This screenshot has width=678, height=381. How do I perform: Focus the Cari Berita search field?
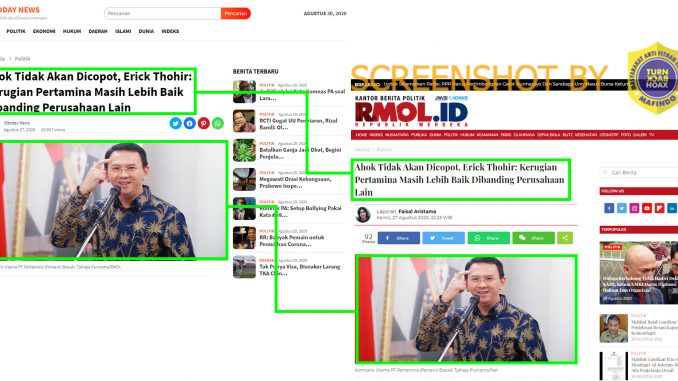(639, 172)
